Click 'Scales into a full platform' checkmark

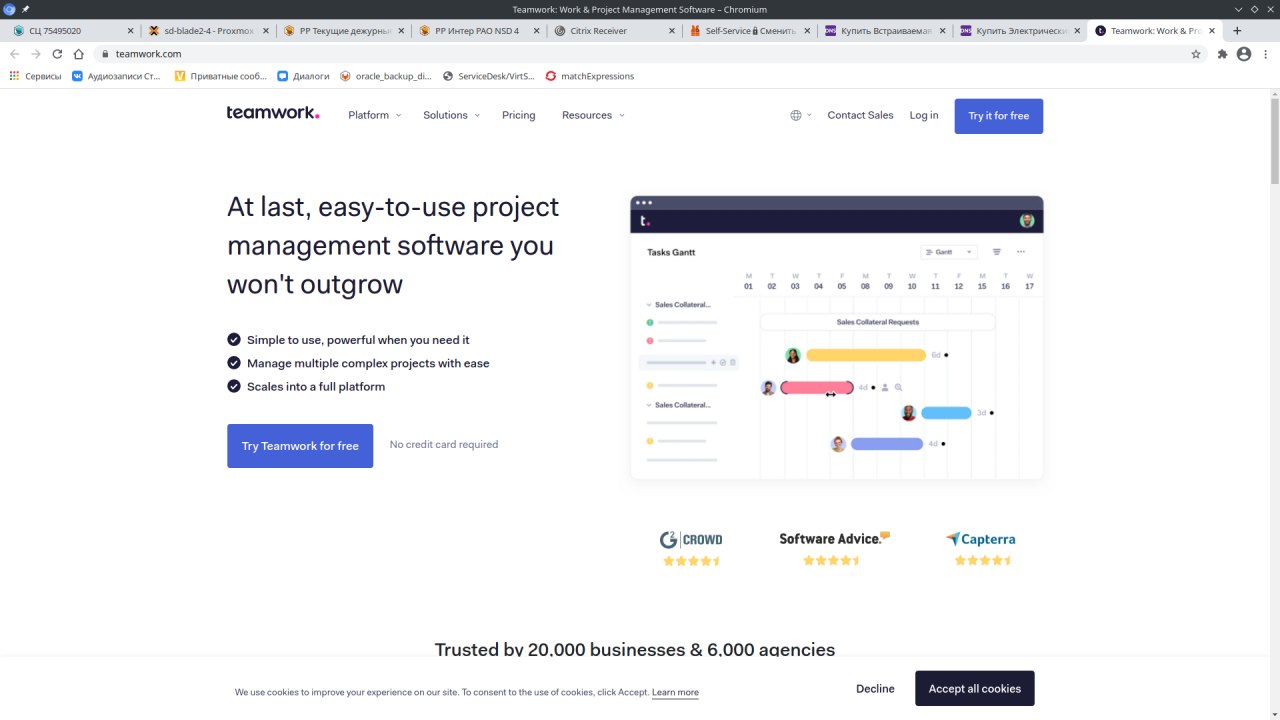[234, 386]
